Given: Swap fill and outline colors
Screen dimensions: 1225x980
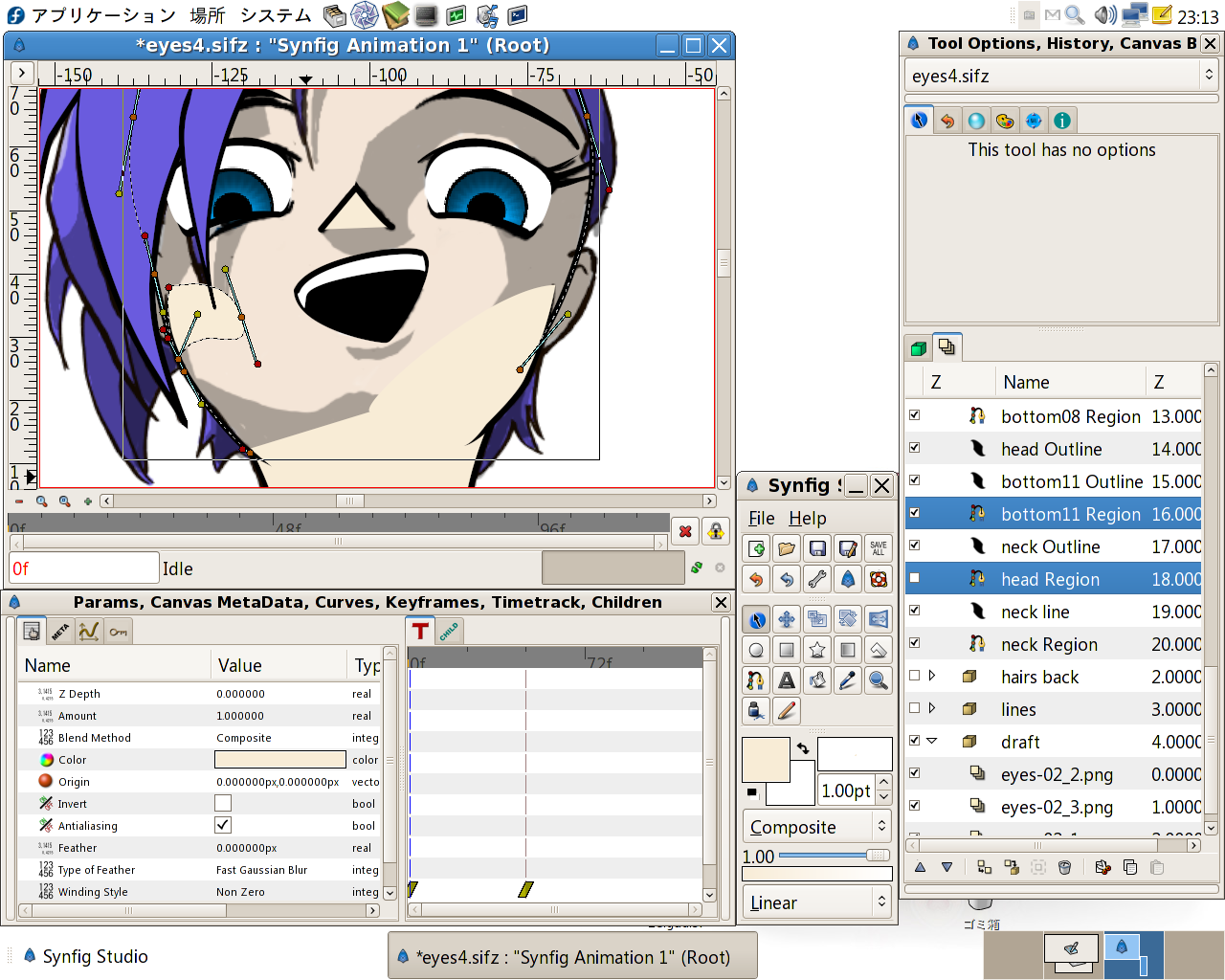Looking at the screenshot, I should coord(803,747).
